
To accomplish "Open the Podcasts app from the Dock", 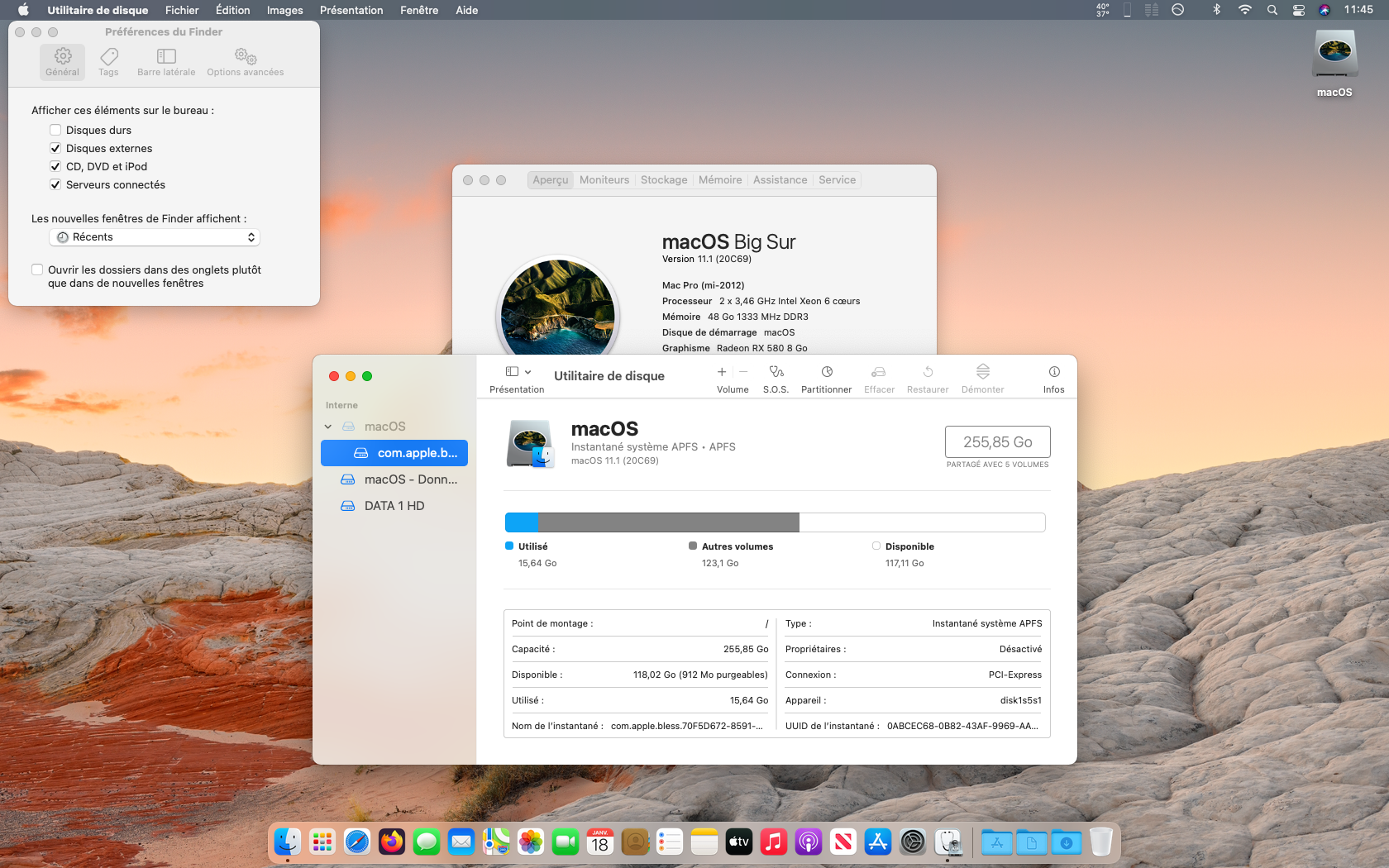I will [x=809, y=842].
